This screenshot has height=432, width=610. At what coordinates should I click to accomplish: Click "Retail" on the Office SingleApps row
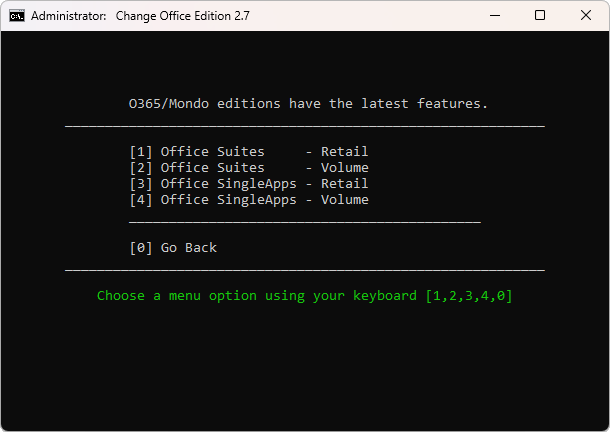point(344,184)
